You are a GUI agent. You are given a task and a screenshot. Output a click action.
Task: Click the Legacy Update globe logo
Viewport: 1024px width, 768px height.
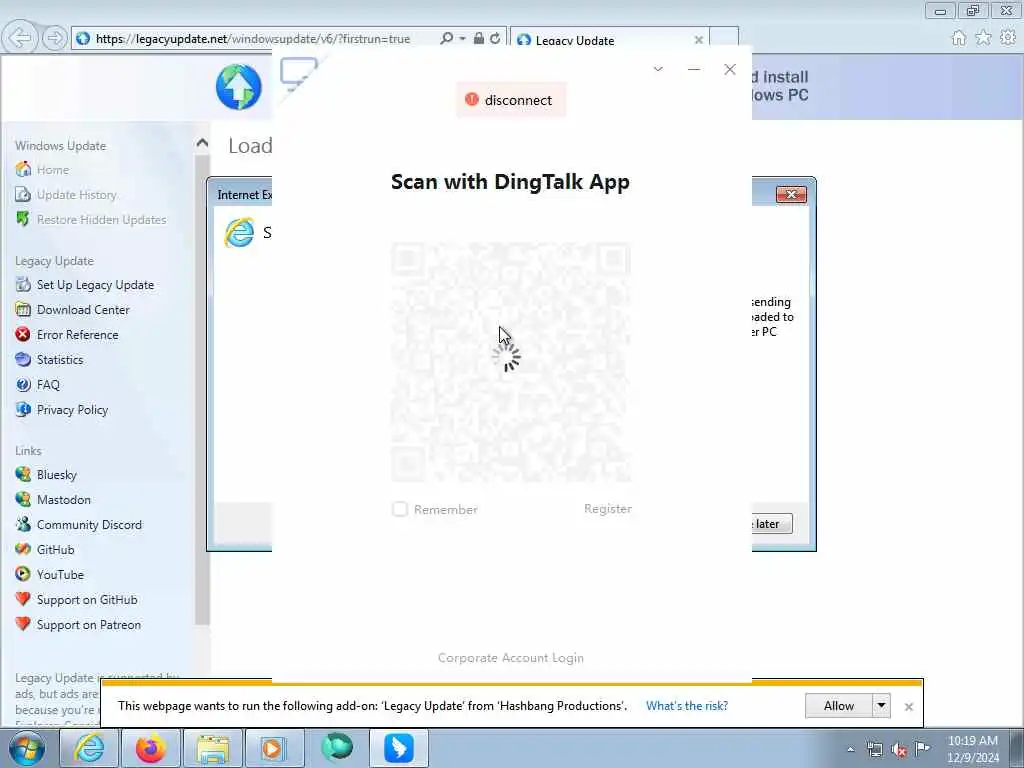[239, 87]
